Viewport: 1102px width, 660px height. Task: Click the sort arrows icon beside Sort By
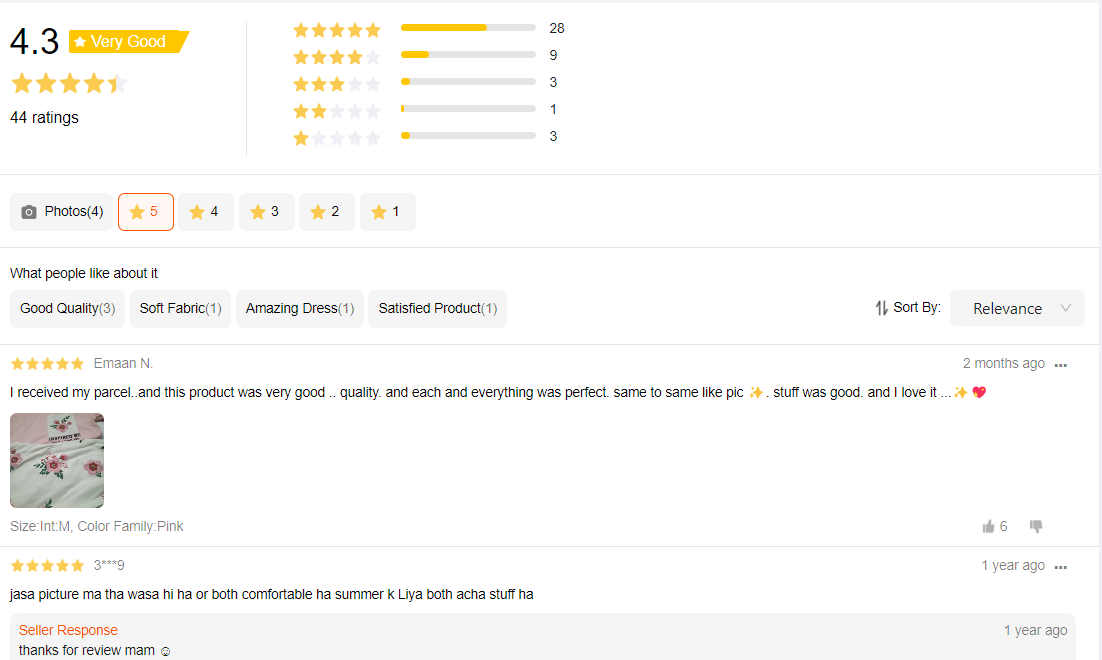(881, 308)
